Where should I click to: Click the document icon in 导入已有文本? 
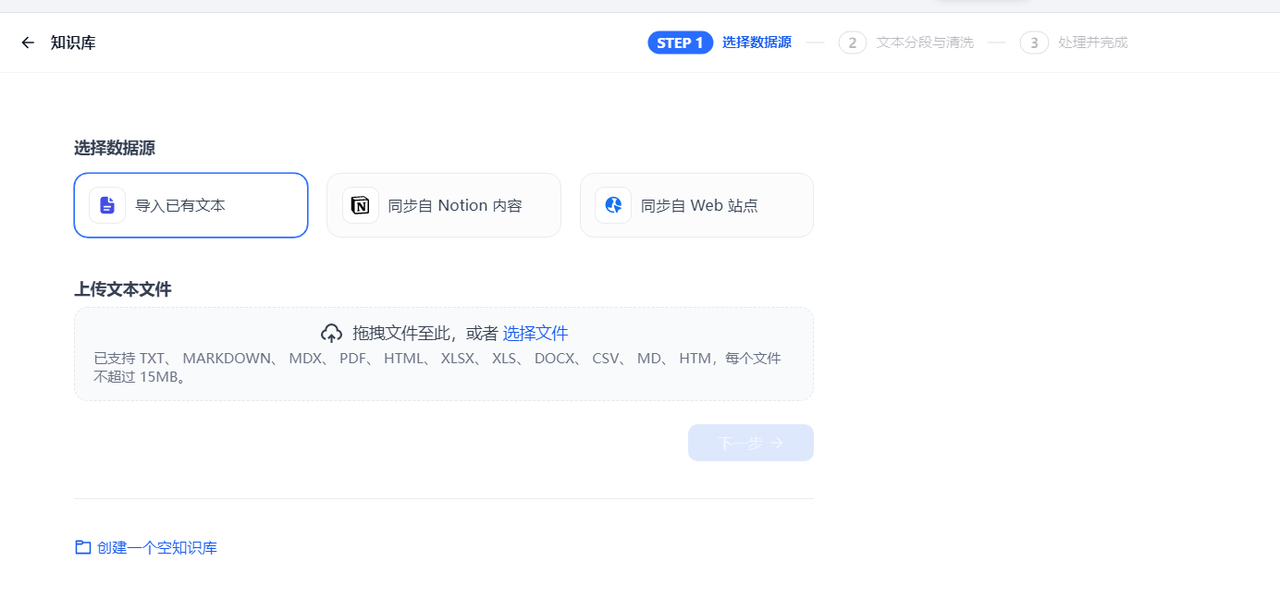tap(107, 206)
